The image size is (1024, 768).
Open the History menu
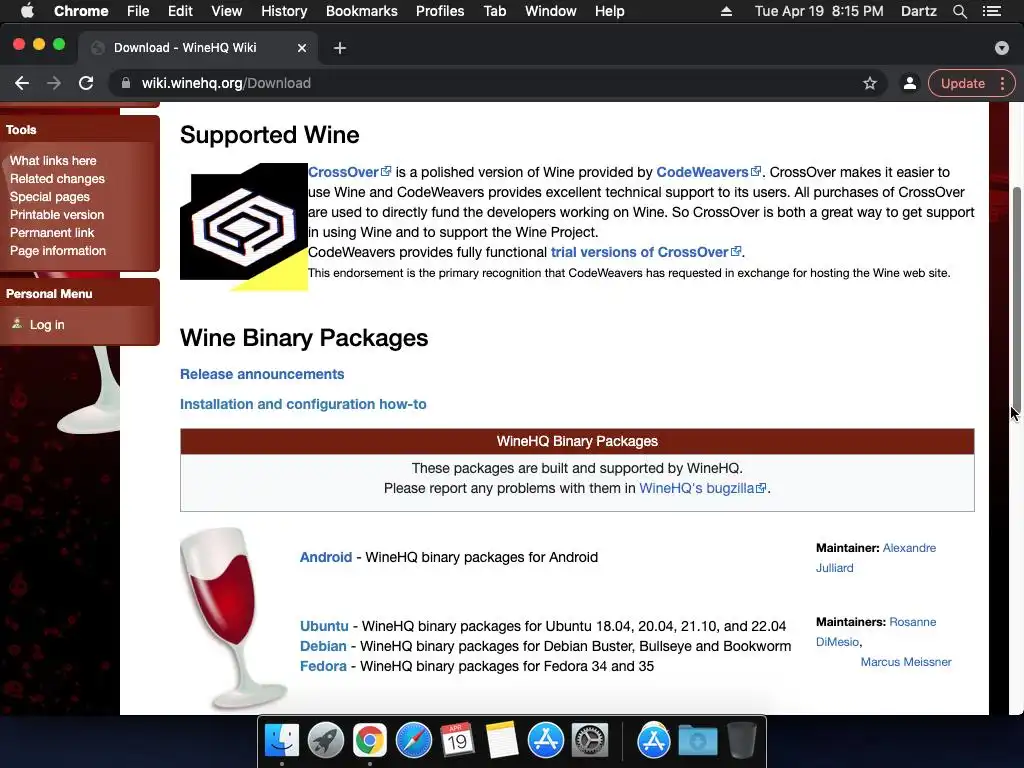point(284,11)
